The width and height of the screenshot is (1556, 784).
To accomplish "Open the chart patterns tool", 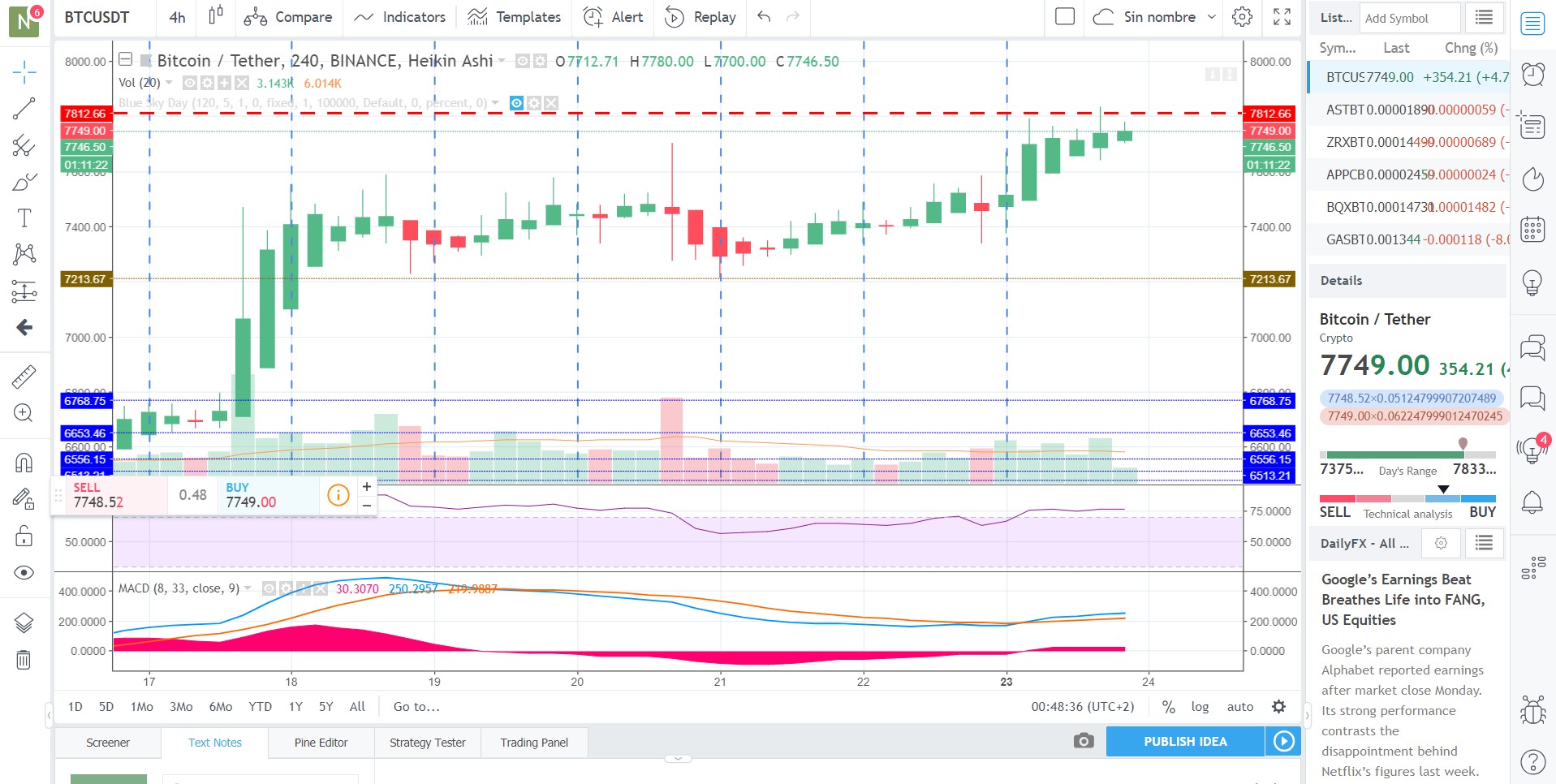I will [x=24, y=254].
